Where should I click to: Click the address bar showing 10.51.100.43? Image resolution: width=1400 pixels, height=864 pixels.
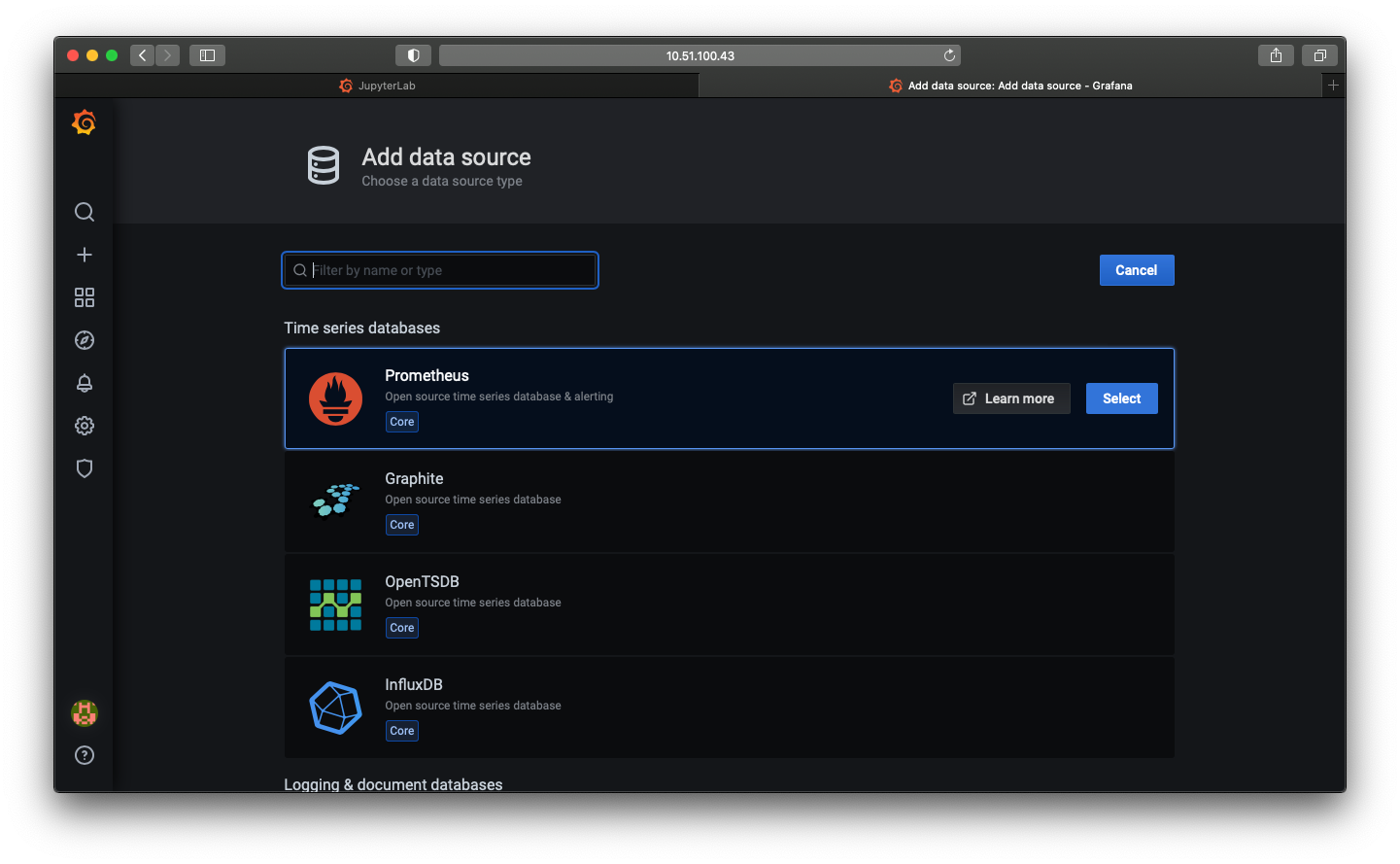(x=700, y=55)
